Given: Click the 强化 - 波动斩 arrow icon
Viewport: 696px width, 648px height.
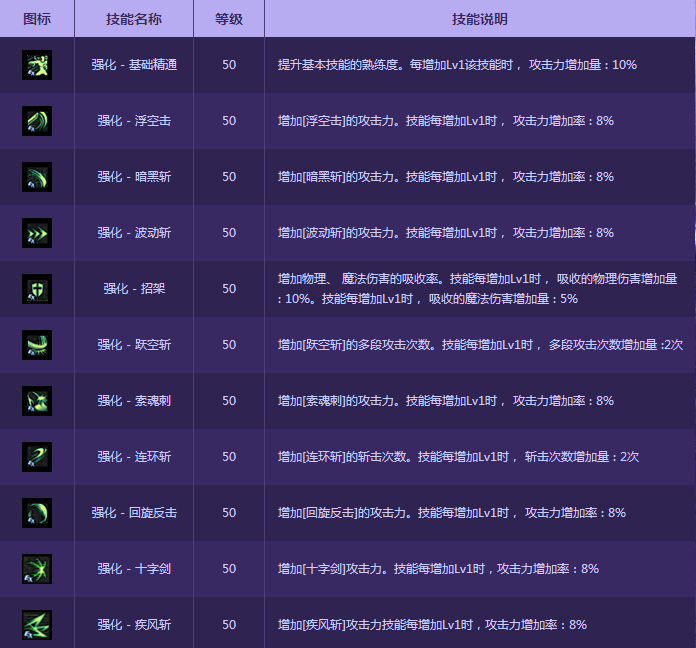Looking at the screenshot, I should click(x=37, y=233).
